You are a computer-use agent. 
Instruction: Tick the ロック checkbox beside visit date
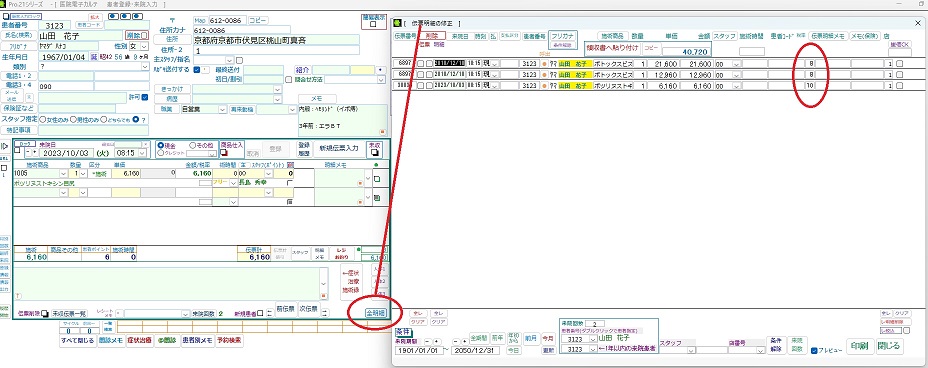17,150
